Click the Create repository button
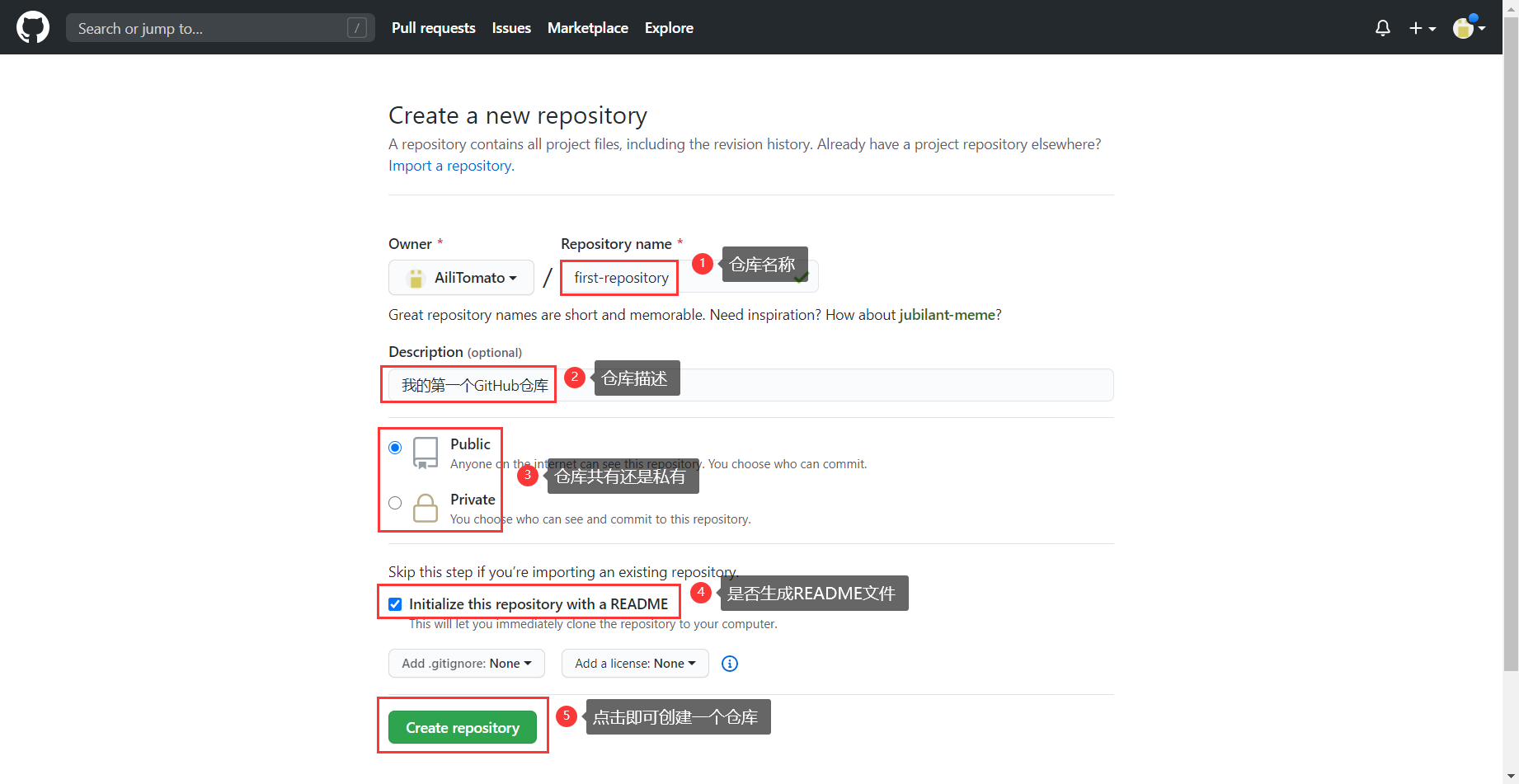Screen dimensions: 1519x784 (463, 728)
